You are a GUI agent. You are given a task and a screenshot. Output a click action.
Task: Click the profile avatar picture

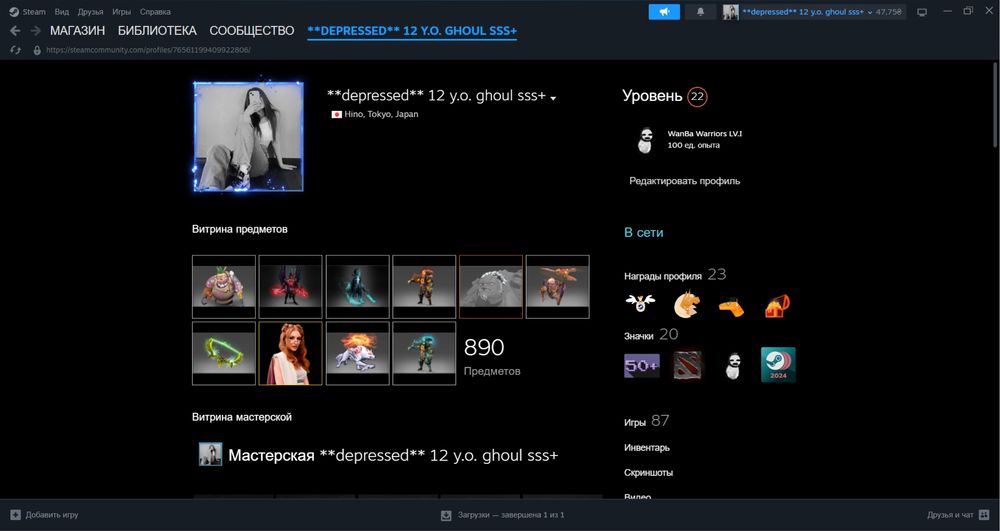coord(248,136)
